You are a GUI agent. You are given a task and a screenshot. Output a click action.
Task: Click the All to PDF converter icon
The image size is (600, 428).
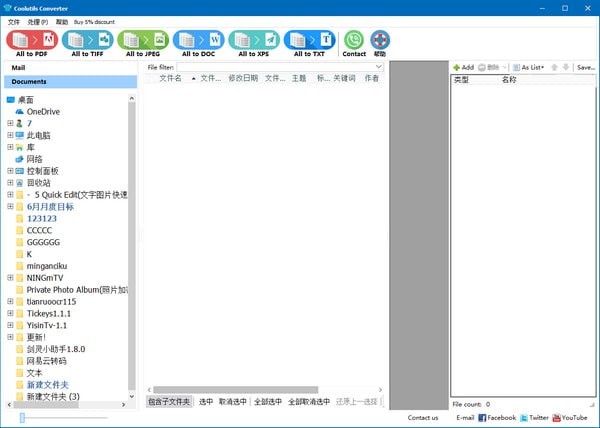(31, 40)
